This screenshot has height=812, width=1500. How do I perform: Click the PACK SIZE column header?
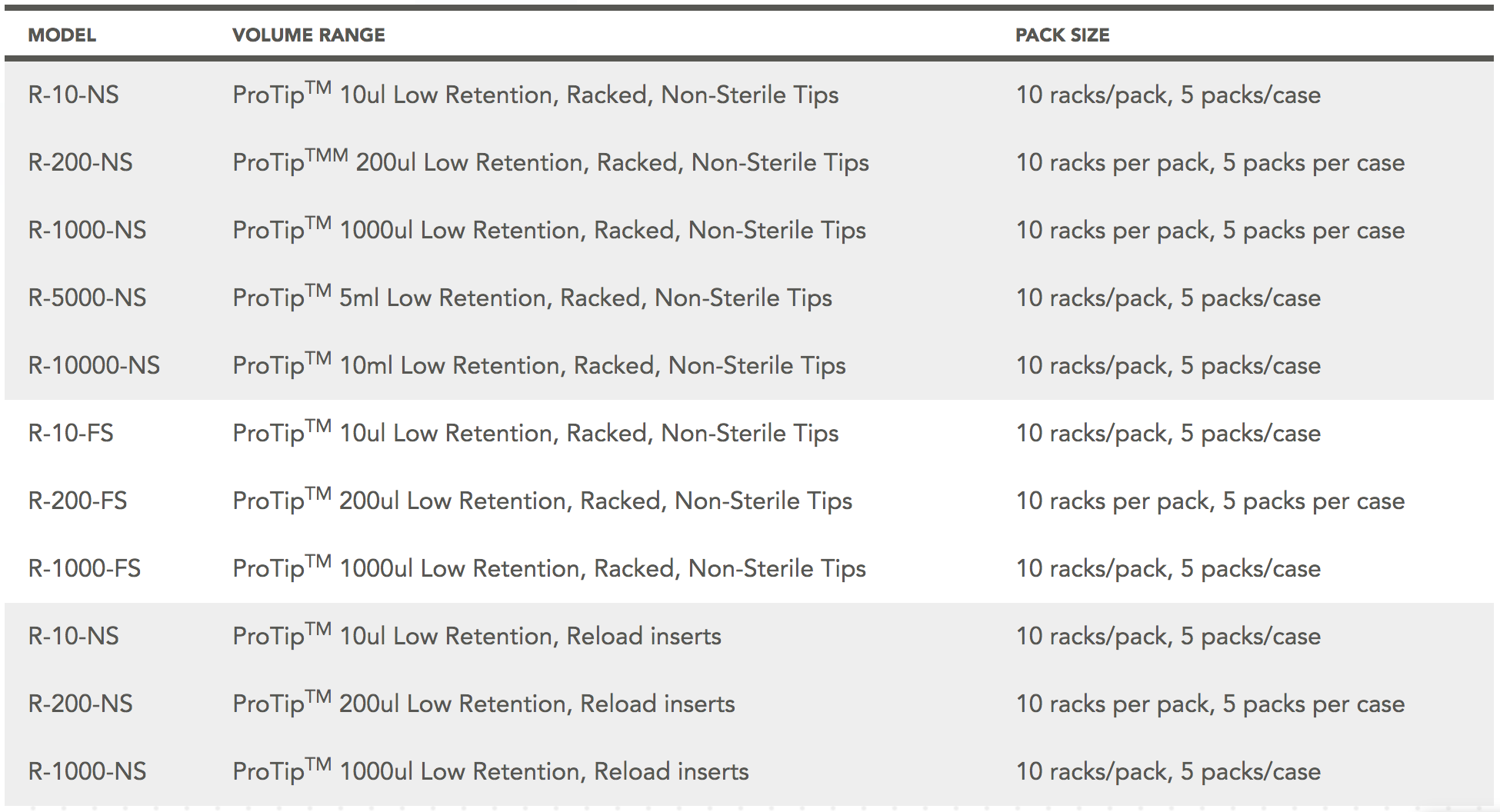pos(1062,35)
